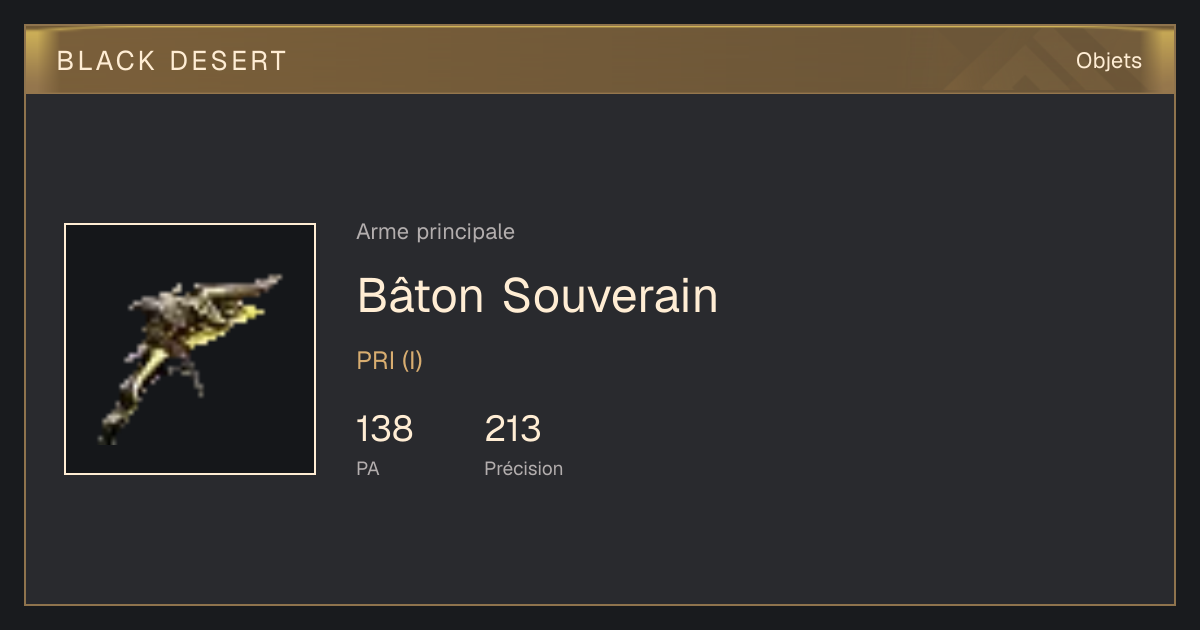The width and height of the screenshot is (1200, 630).
Task: Click the PA stat label
Action: click(x=367, y=468)
